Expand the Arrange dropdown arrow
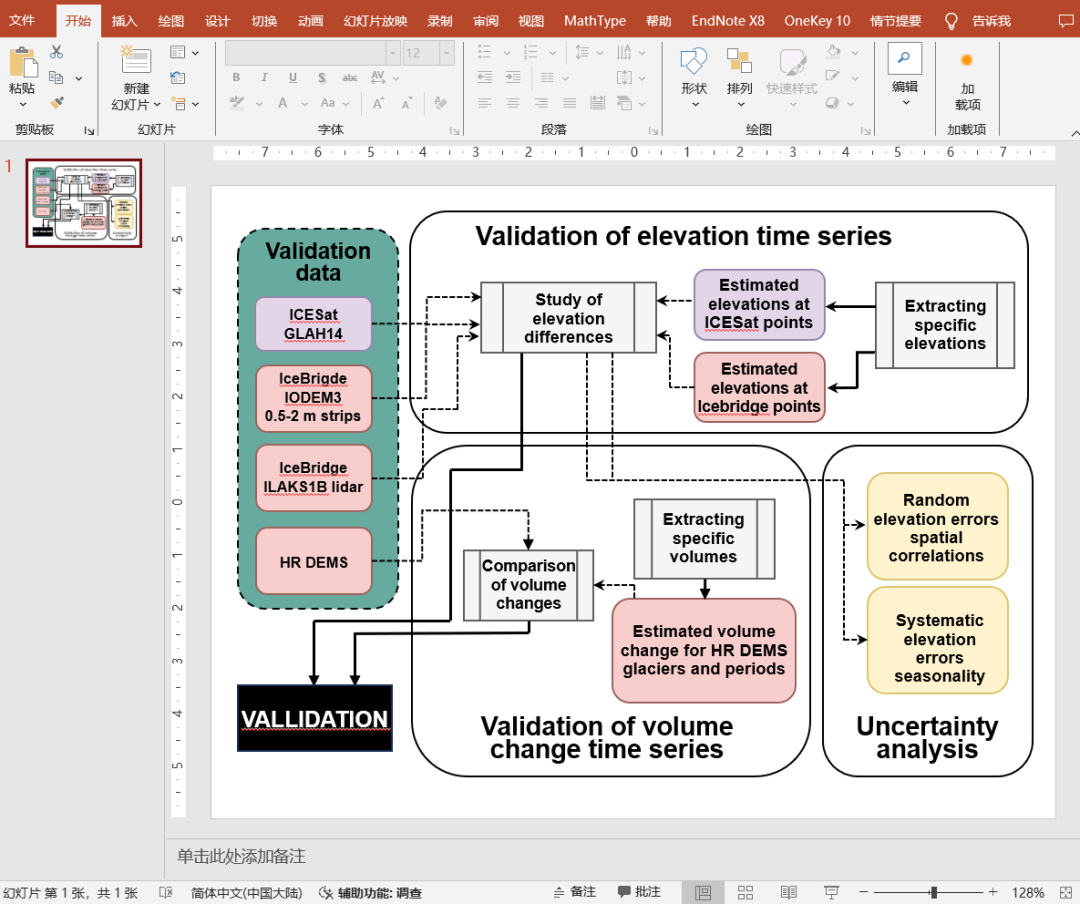 pos(740,105)
